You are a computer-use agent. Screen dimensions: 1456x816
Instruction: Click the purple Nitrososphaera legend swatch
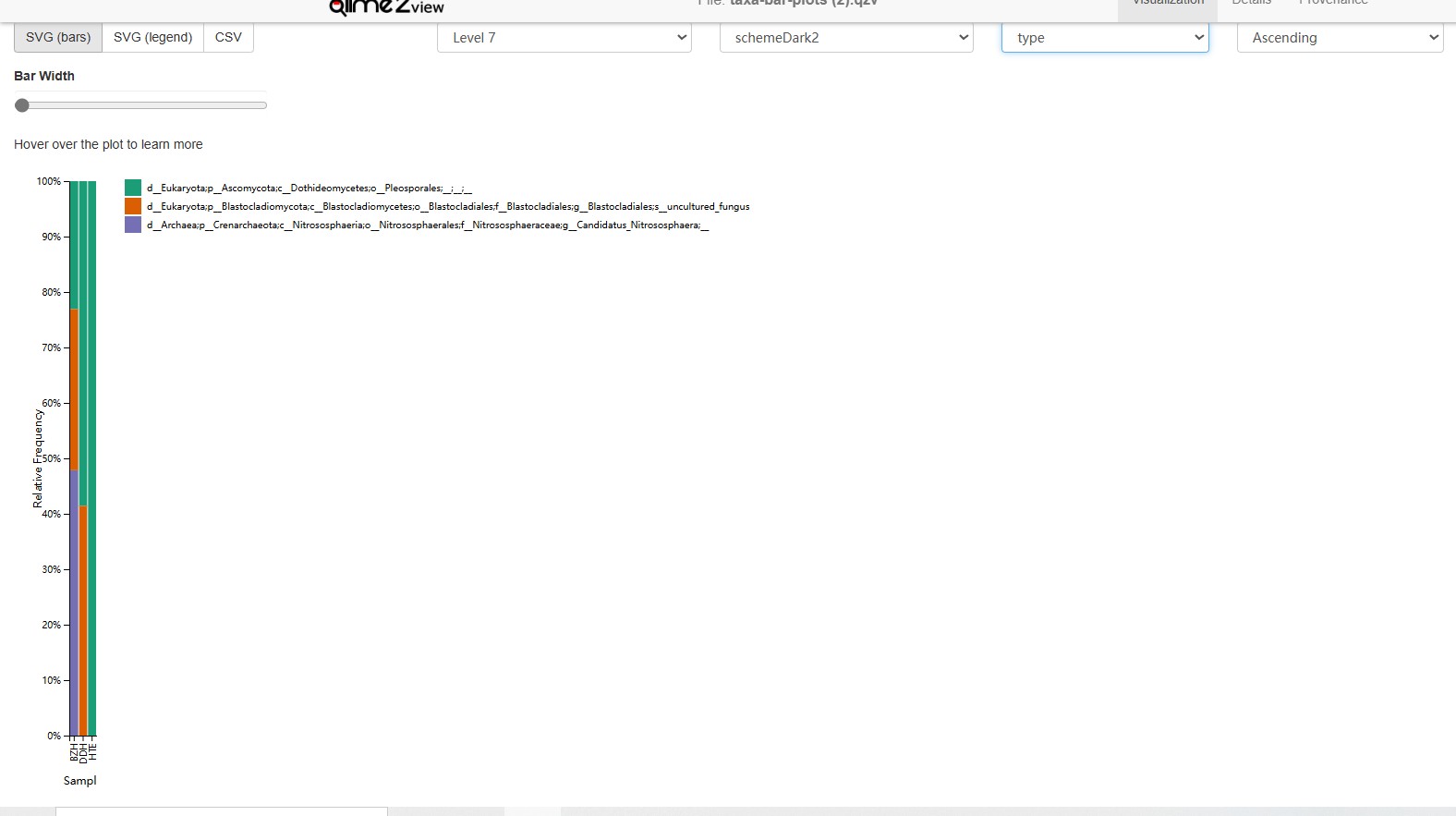(133, 225)
